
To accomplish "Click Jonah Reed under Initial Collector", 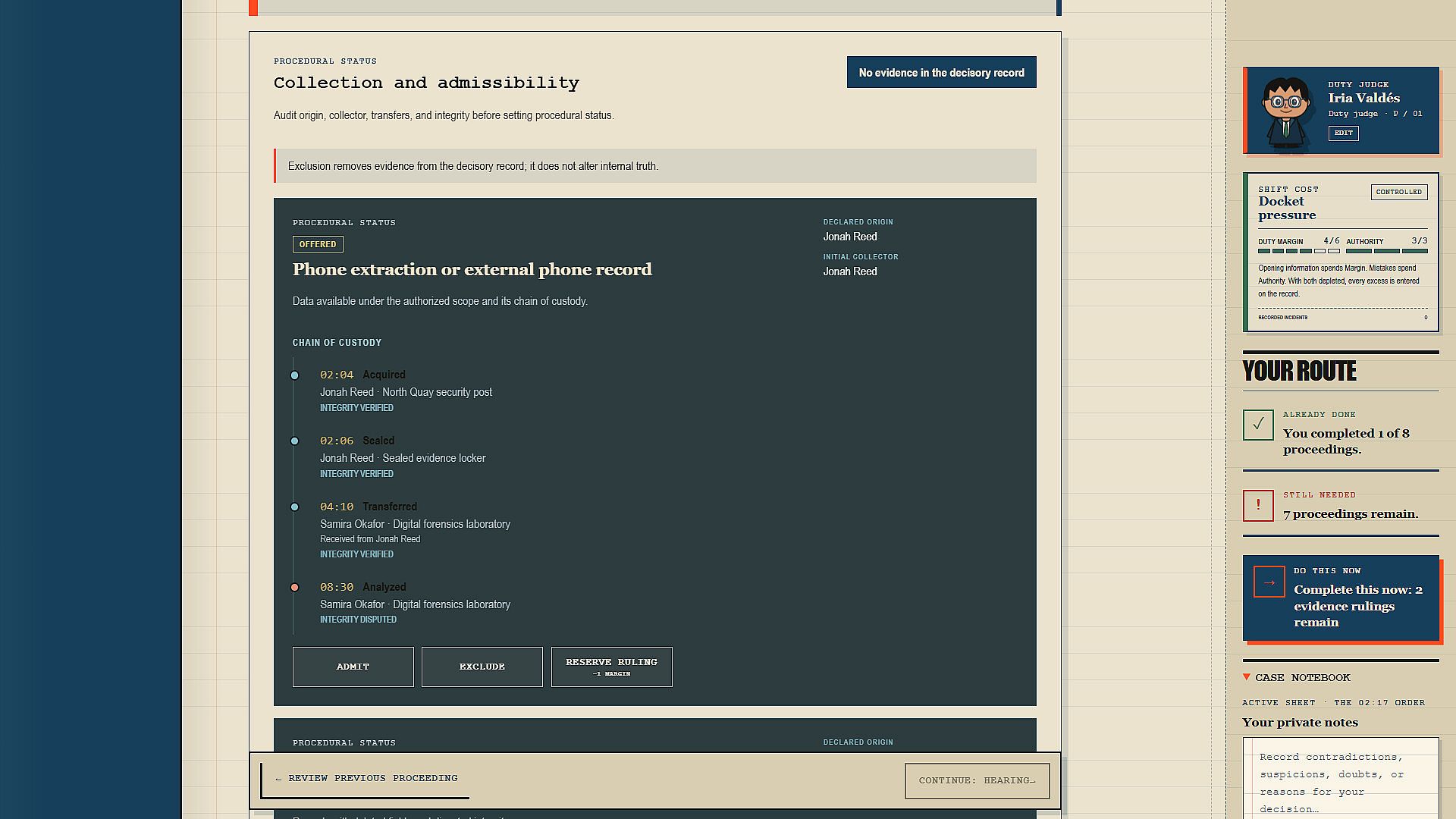I will (x=850, y=271).
